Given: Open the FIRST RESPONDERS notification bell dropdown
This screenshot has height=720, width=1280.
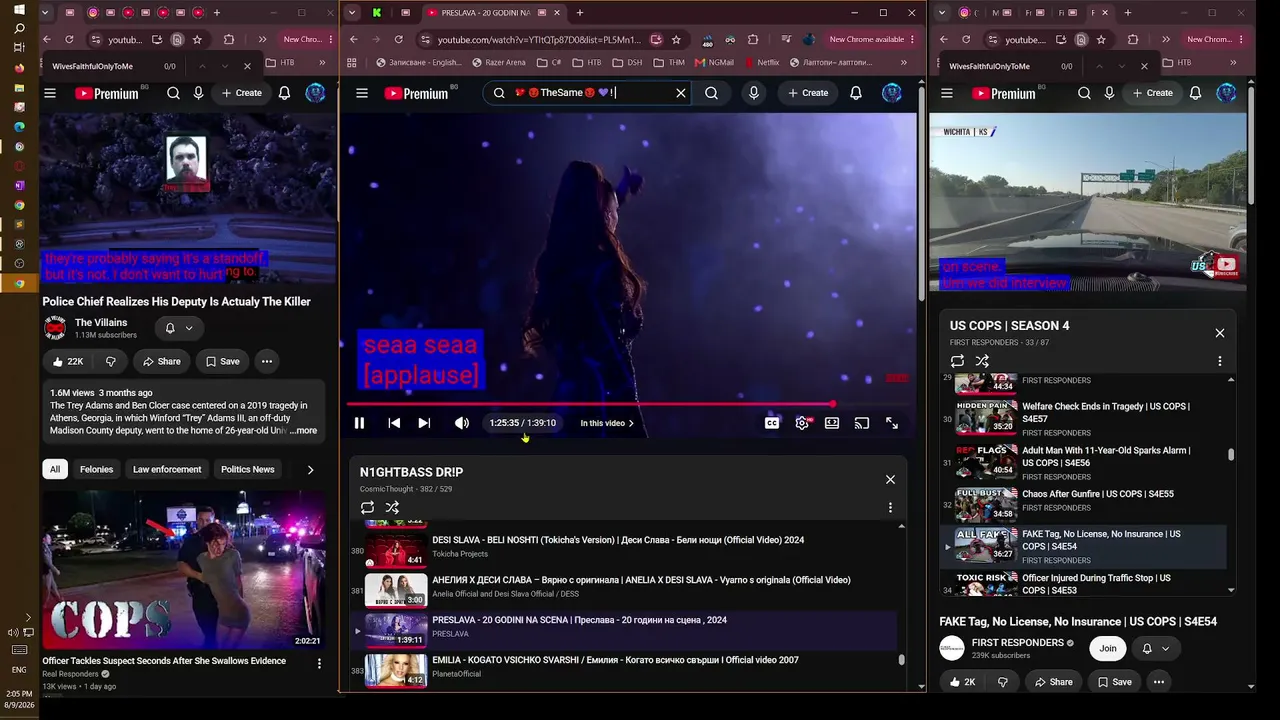Looking at the screenshot, I should [1155, 648].
